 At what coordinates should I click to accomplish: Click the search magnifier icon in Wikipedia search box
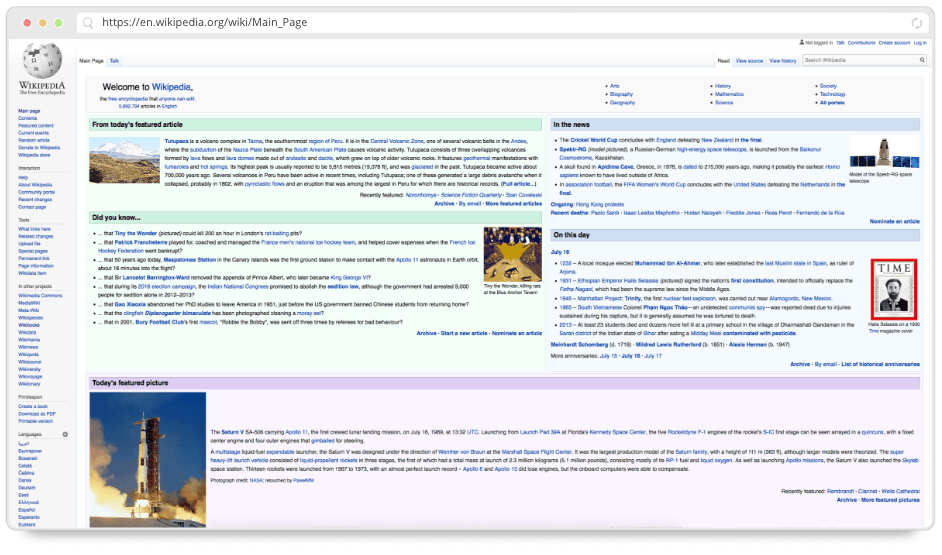pos(922,60)
